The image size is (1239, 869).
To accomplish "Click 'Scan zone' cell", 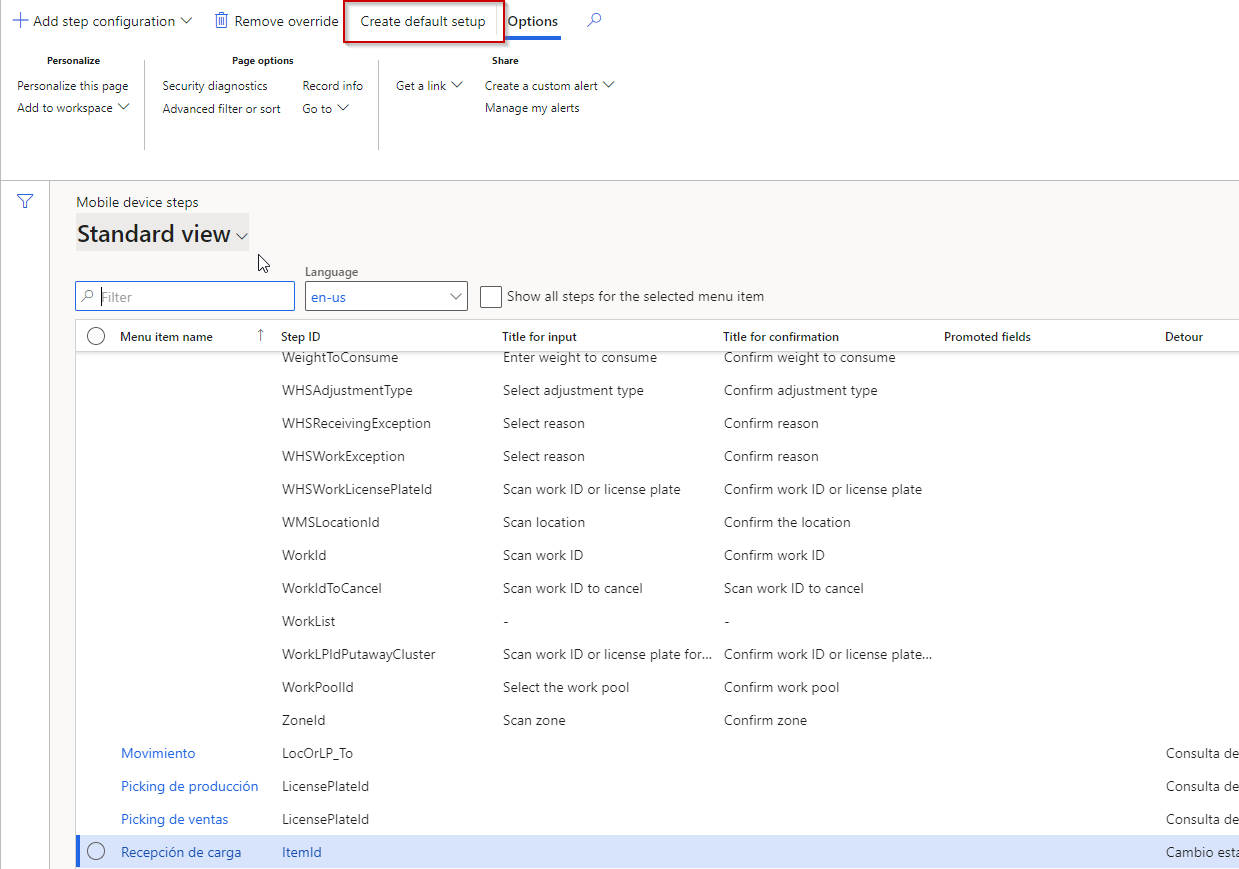I will (534, 720).
